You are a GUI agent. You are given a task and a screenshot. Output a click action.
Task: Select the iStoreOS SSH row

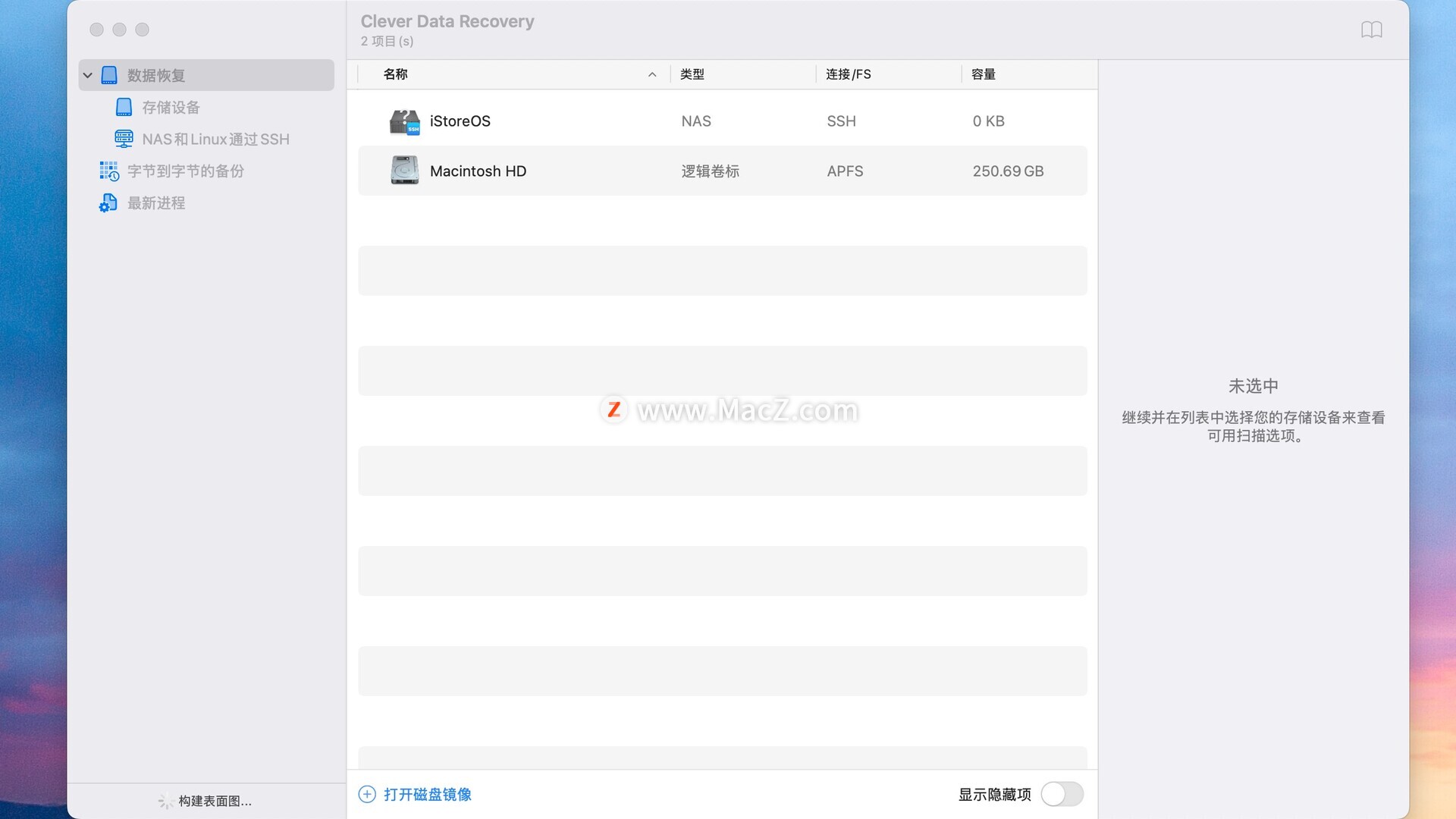(x=722, y=121)
